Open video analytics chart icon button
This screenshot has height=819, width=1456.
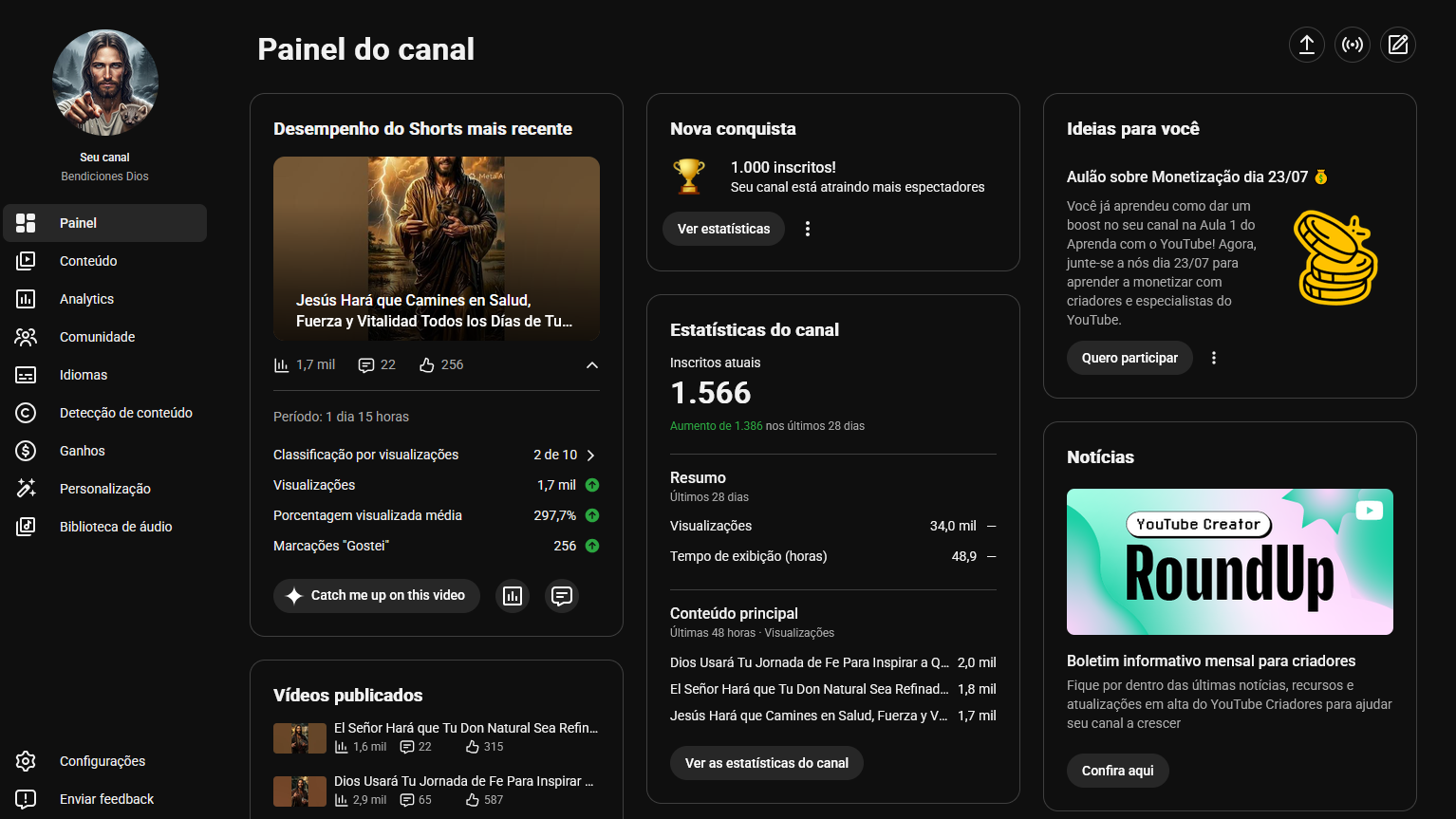pyautogui.click(x=513, y=596)
